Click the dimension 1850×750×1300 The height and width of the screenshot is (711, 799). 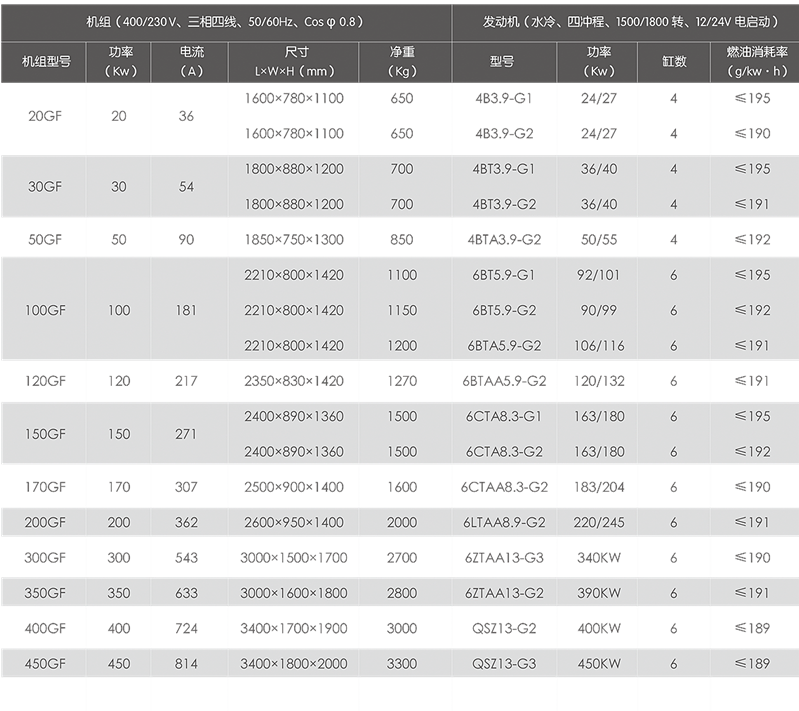tap(294, 240)
